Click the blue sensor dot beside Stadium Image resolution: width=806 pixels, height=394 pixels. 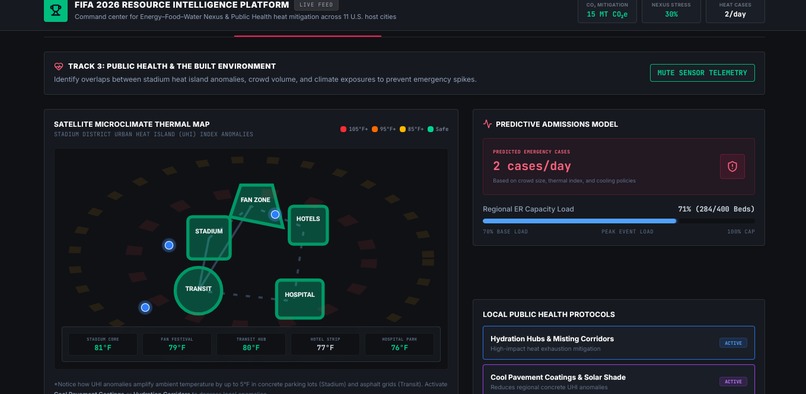coord(169,245)
